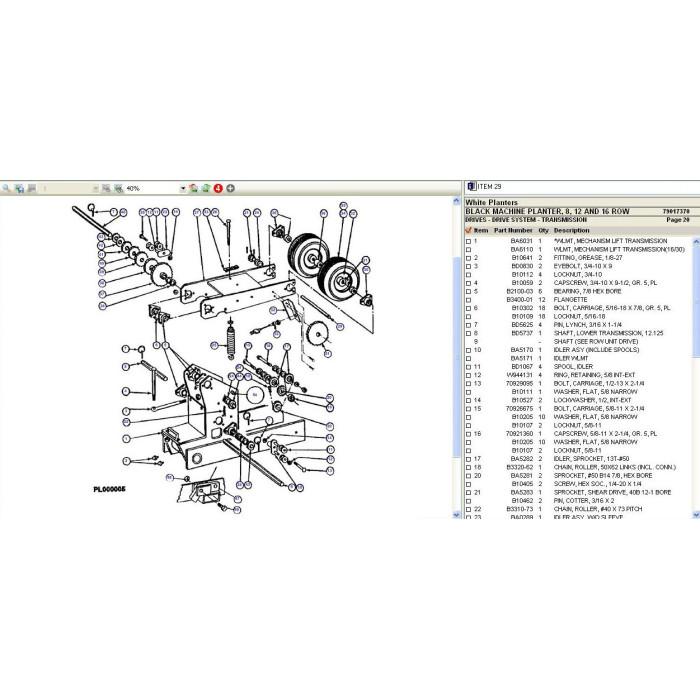700x700 pixels.
Task: Click the magnifier search icon in toolbar
Action: (x=6, y=188)
